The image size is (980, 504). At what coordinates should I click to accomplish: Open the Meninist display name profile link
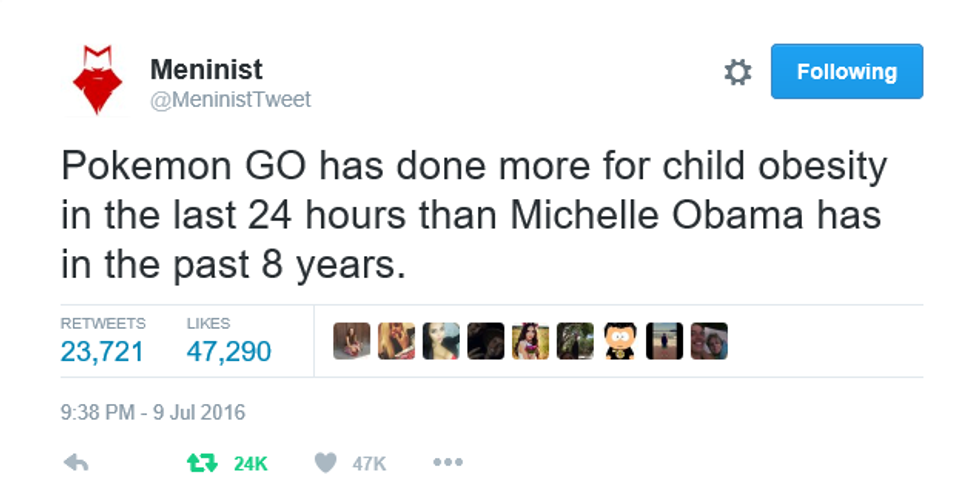pyautogui.click(x=206, y=69)
